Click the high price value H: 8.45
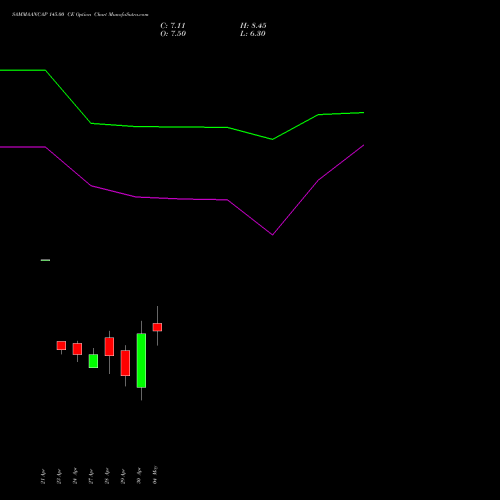The width and height of the screenshot is (500, 500). coord(253,25)
